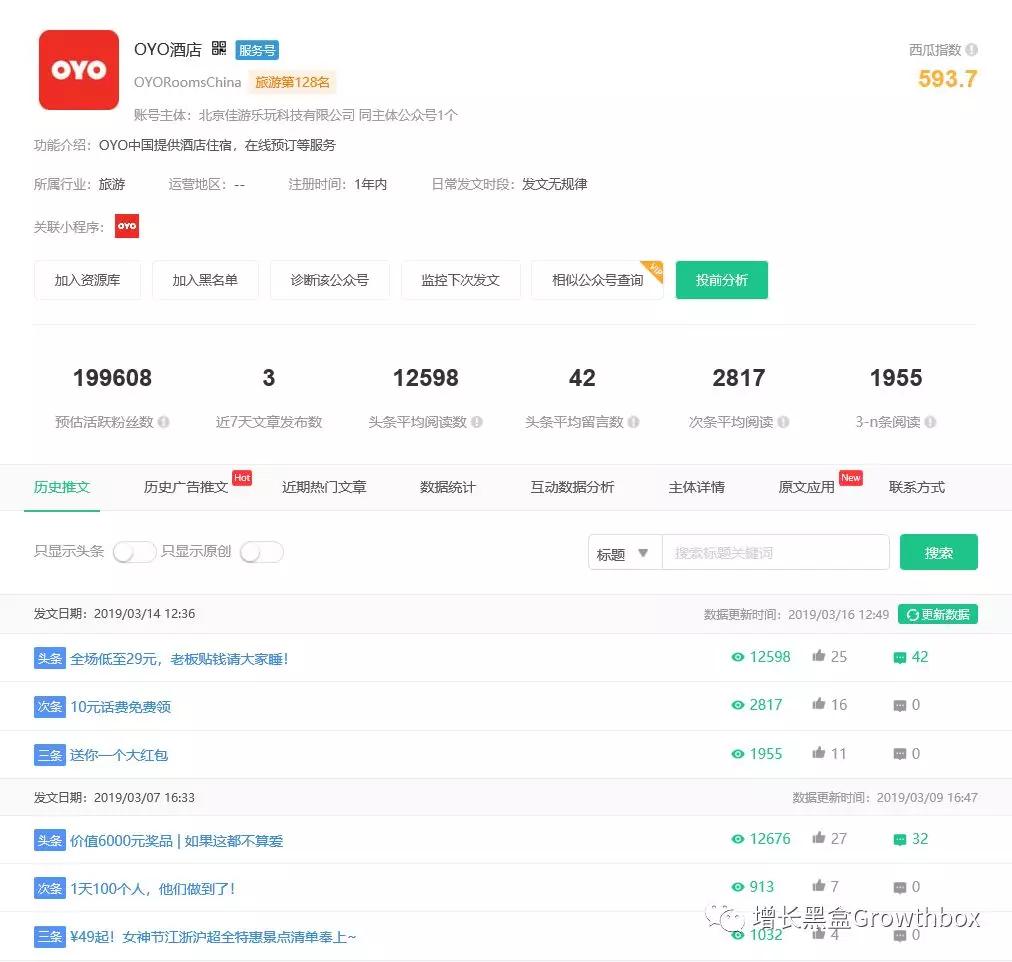
Task: Click the eye icon for 1955 reads
Action: tap(738, 754)
